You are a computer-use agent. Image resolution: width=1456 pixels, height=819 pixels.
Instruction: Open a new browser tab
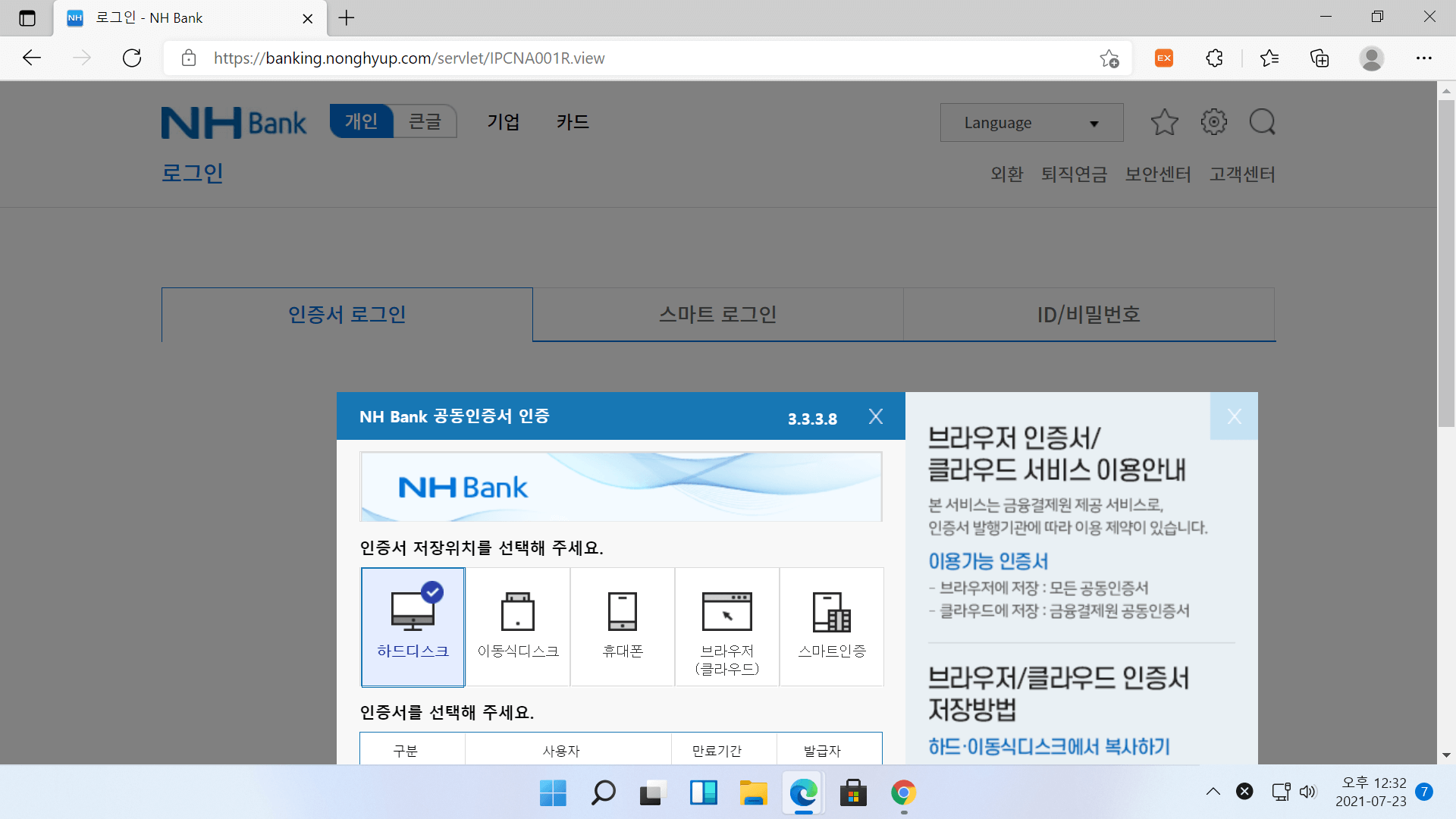coord(347,18)
